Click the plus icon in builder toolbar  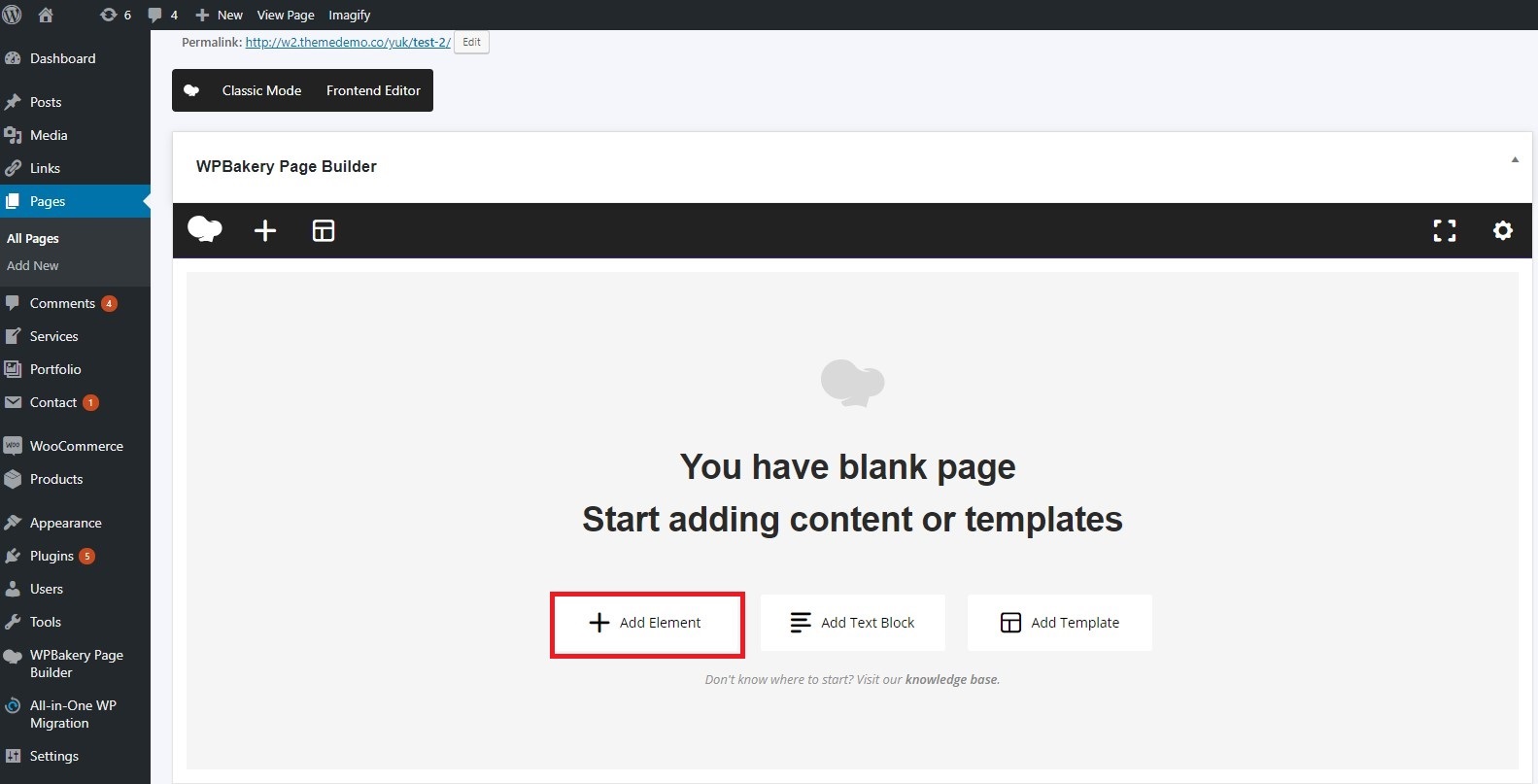[264, 230]
